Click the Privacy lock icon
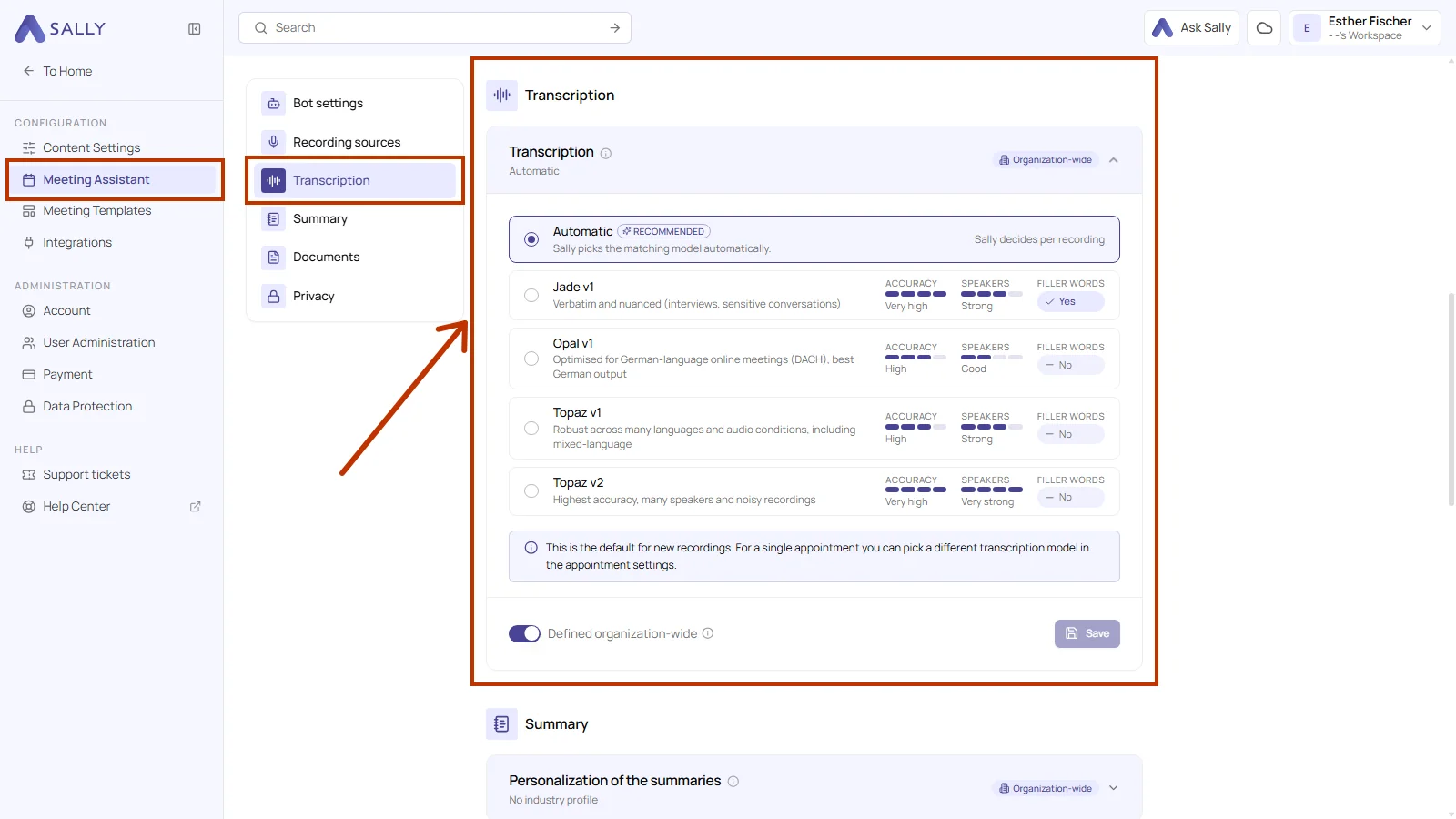This screenshot has width=1456, height=819. point(273,296)
